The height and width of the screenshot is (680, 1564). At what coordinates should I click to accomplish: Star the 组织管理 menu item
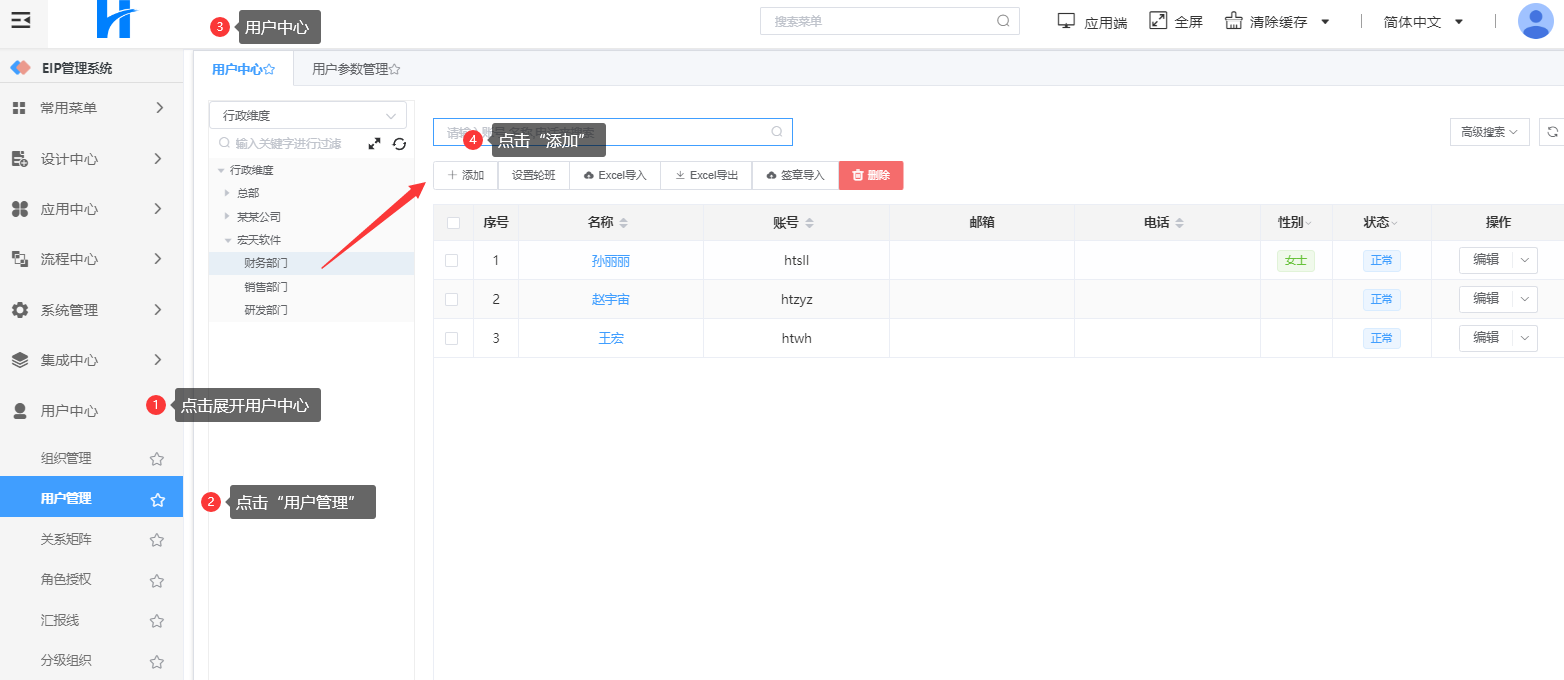pyautogui.click(x=157, y=459)
